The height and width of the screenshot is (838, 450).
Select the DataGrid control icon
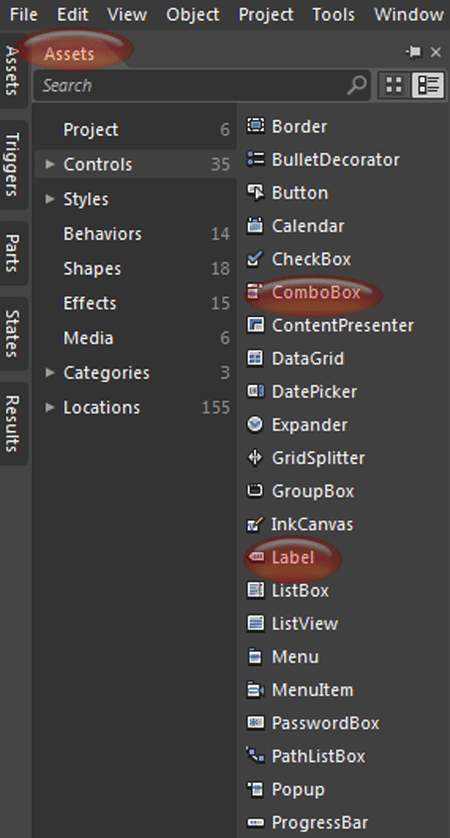(255, 358)
